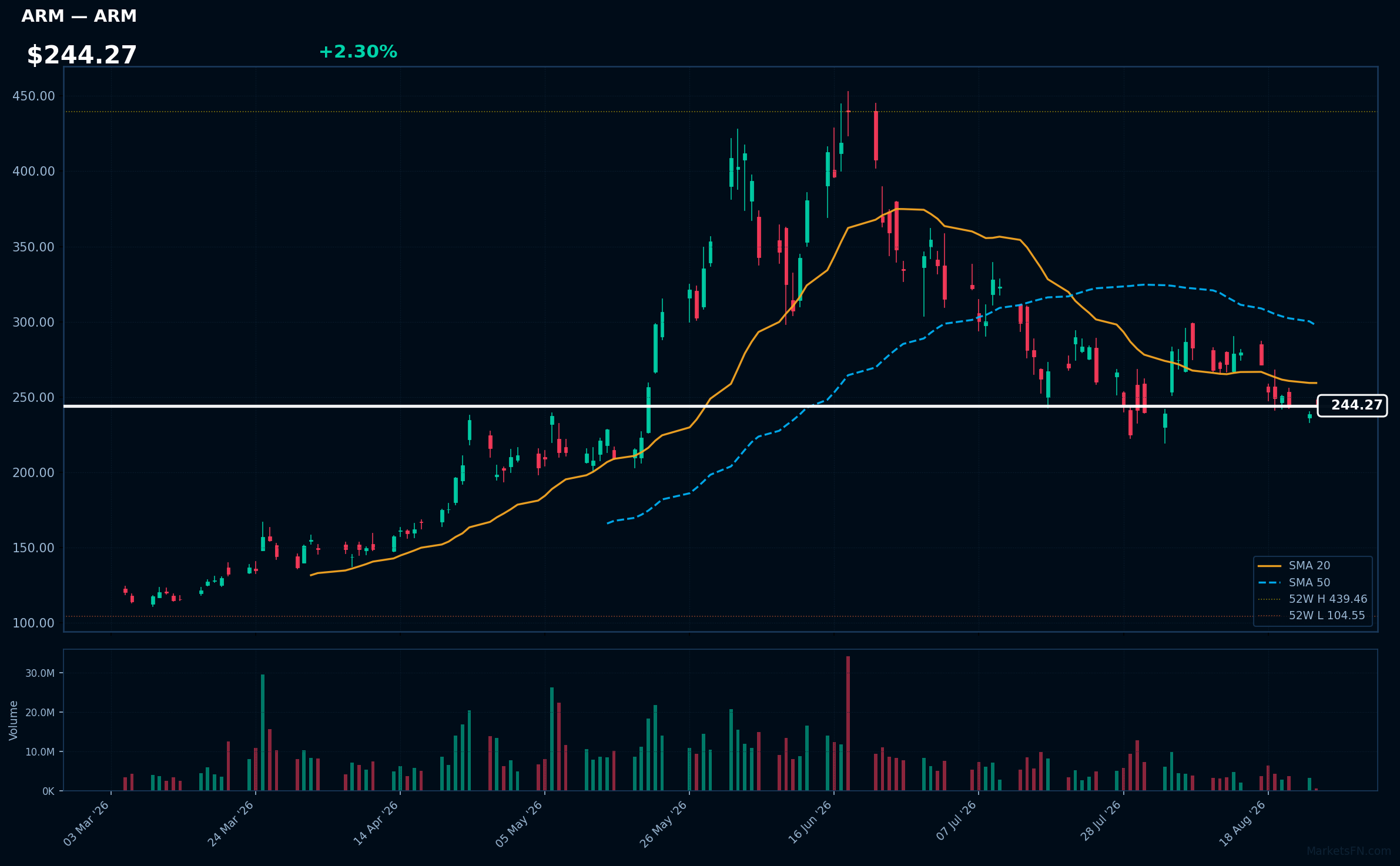Screen dimensions: 1400x866
Task: Select the 30.0M volume axis label
Action: [40, 673]
